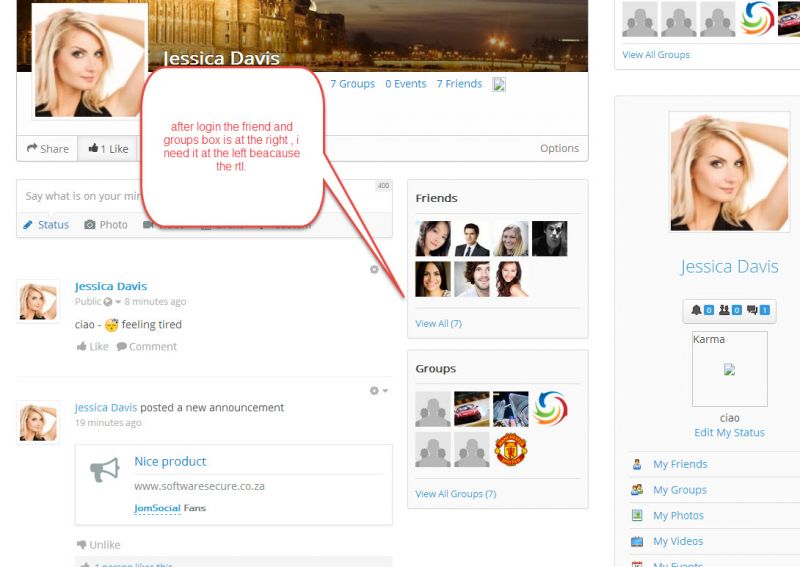The width and height of the screenshot is (800, 567).
Task: Open black-and-white man friend thumbnail
Action: click(x=549, y=238)
